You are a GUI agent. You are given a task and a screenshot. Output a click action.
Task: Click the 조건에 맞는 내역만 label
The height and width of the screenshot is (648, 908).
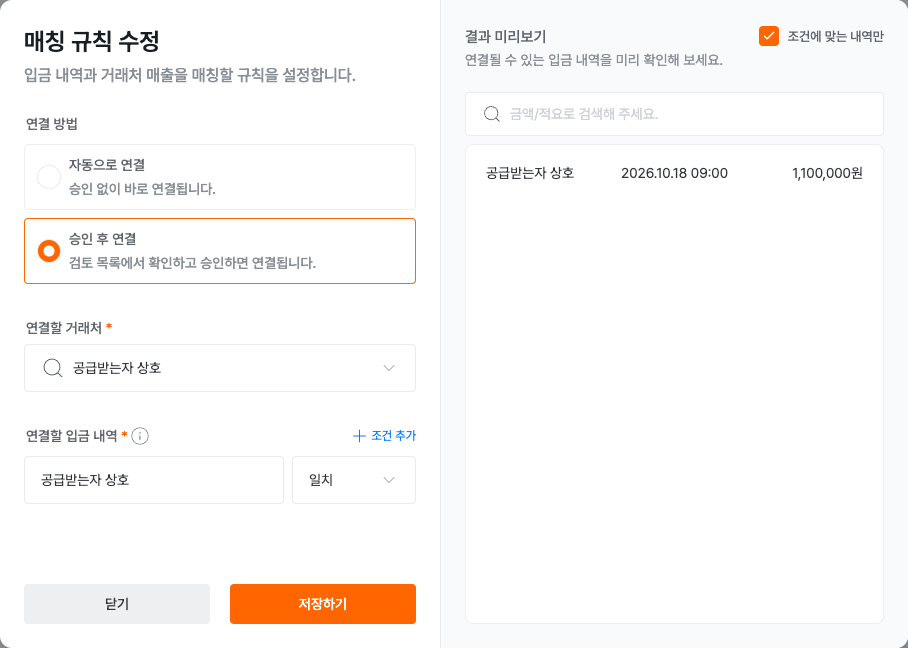click(835, 36)
